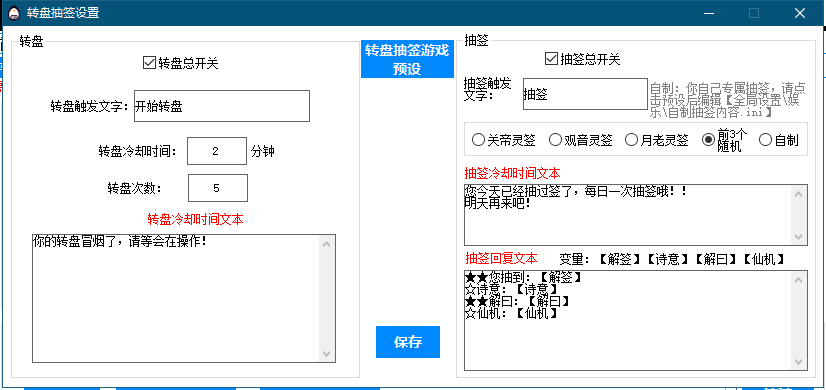
Task: Click down arrow of 转盘冷却时间文本 scrollbar
Action: [x=326, y=354]
